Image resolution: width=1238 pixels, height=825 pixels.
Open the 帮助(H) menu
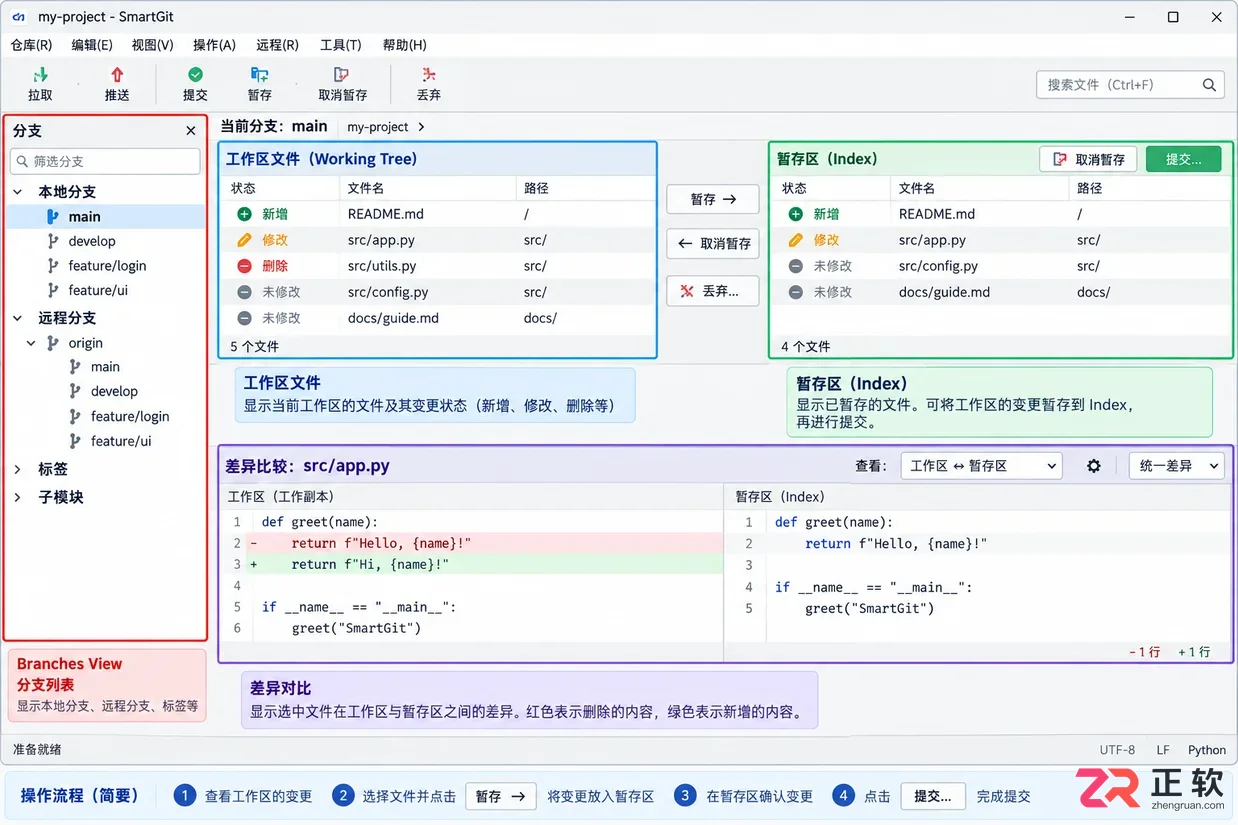point(404,45)
